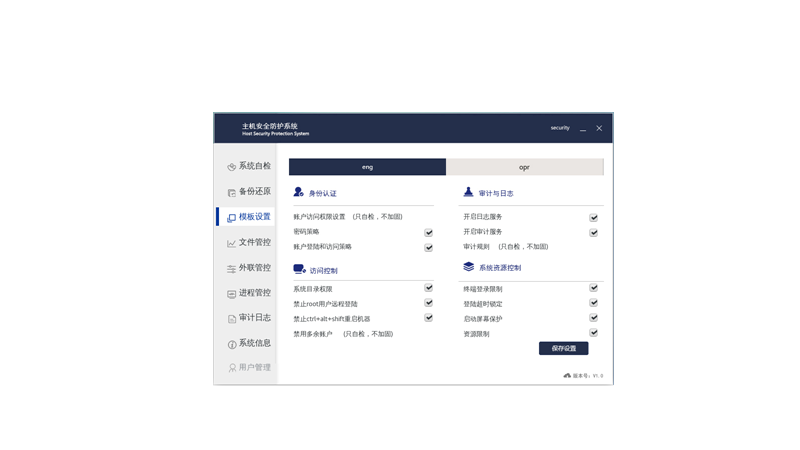Click the 系统信息 info icon
800x450 pixels.
[x=231, y=344]
